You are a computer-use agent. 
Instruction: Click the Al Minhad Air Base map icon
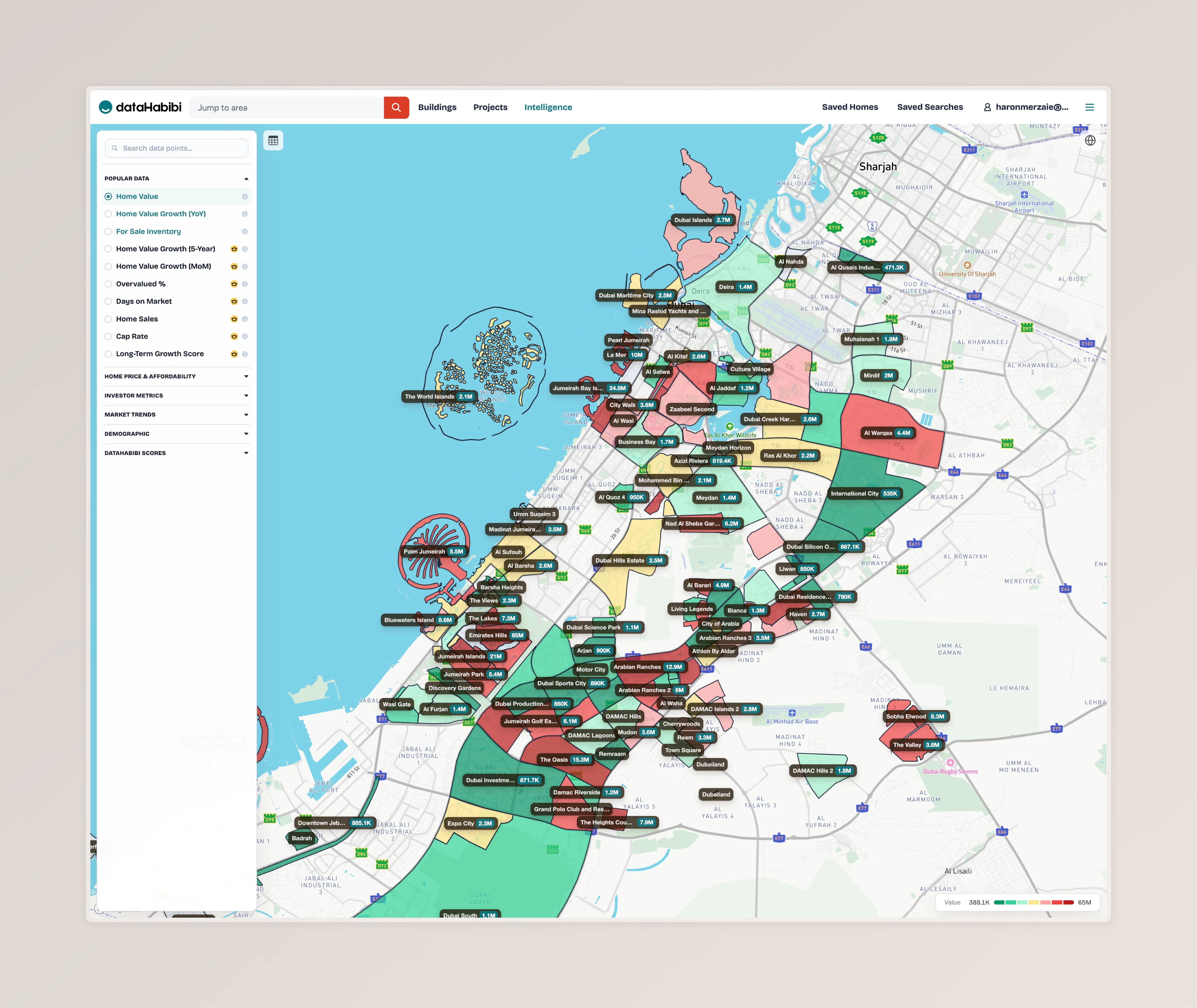pos(792,713)
